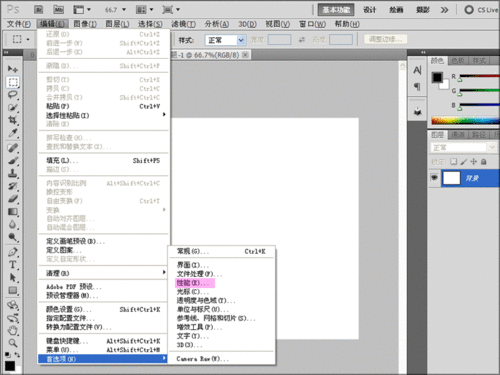Open the Paragraph panel icon
The image size is (500, 375).
coord(417,87)
